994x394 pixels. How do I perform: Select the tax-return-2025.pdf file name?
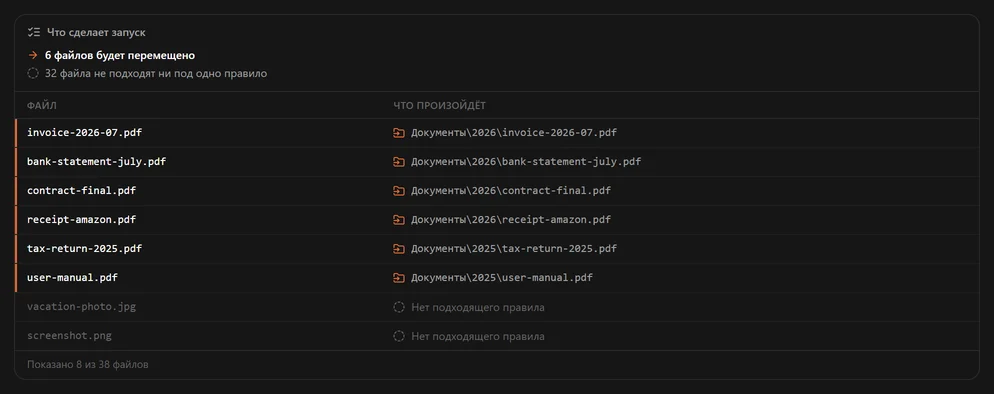(x=84, y=249)
